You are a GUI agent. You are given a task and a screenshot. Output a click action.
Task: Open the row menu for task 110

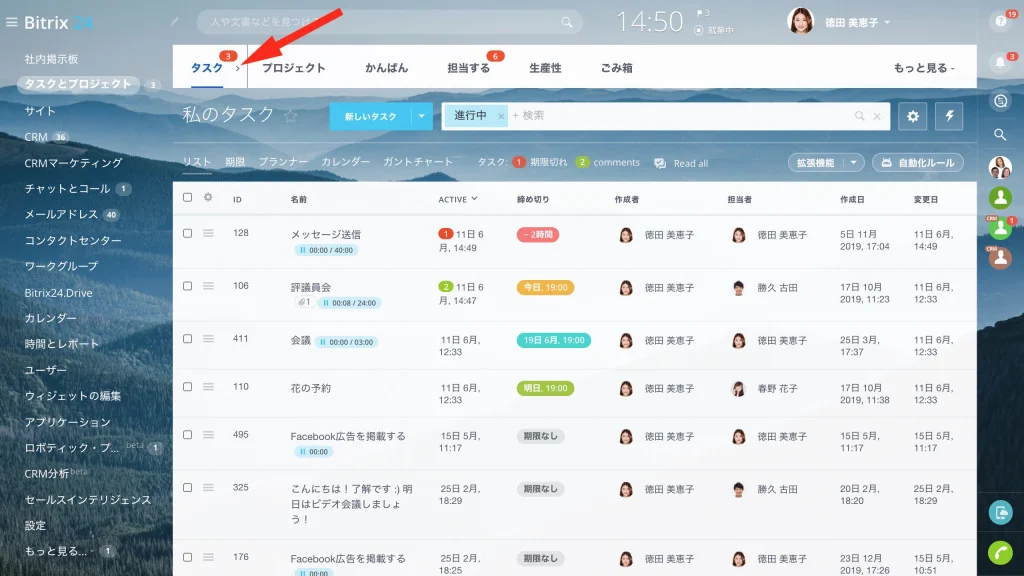coord(208,387)
